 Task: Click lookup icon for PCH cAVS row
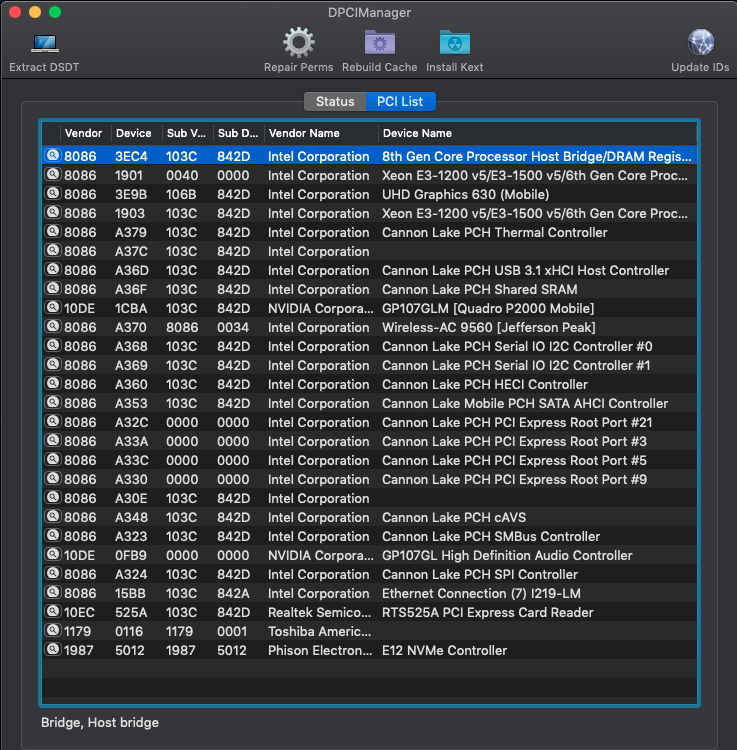click(53, 517)
